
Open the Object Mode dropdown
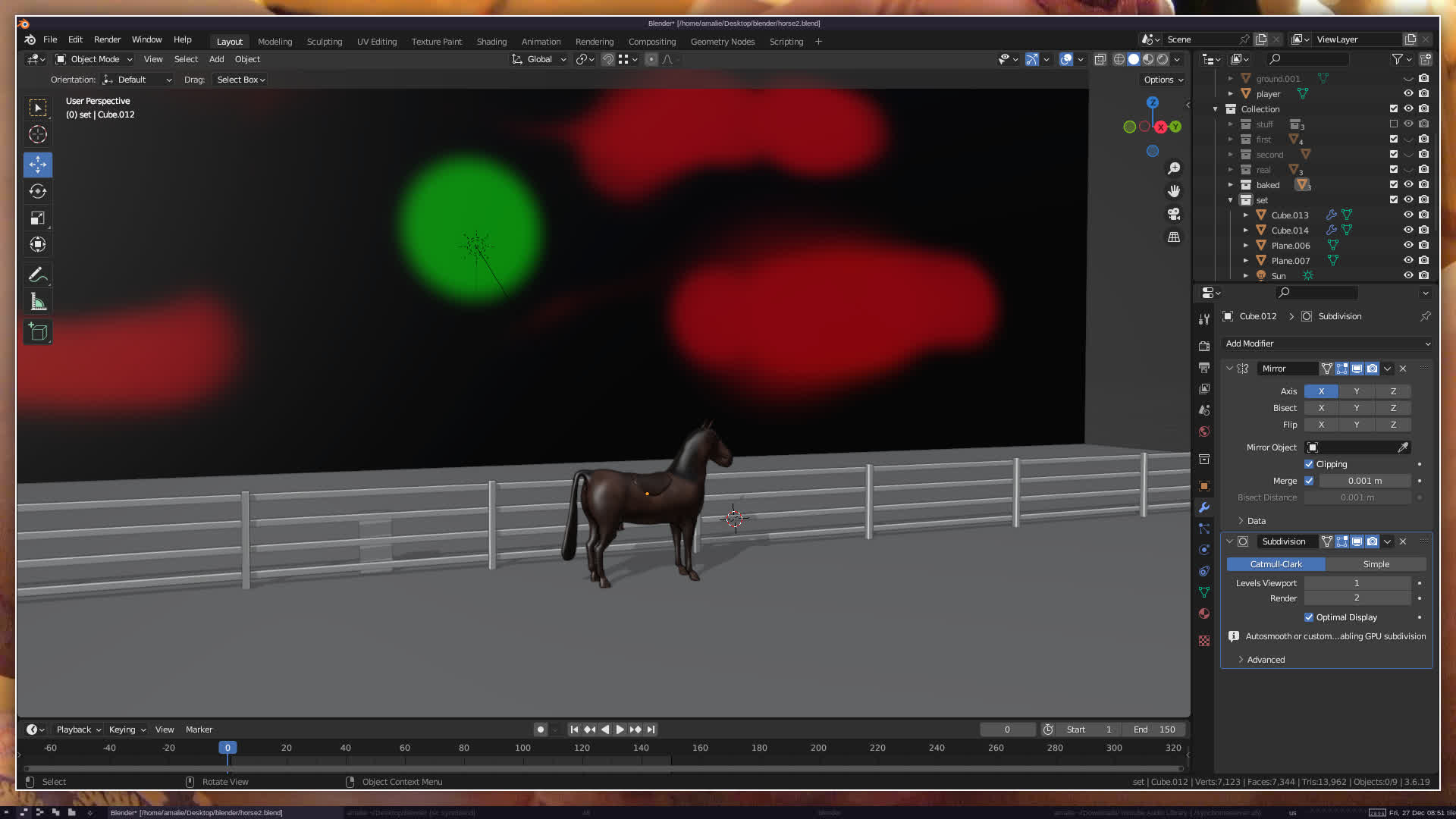click(x=94, y=59)
